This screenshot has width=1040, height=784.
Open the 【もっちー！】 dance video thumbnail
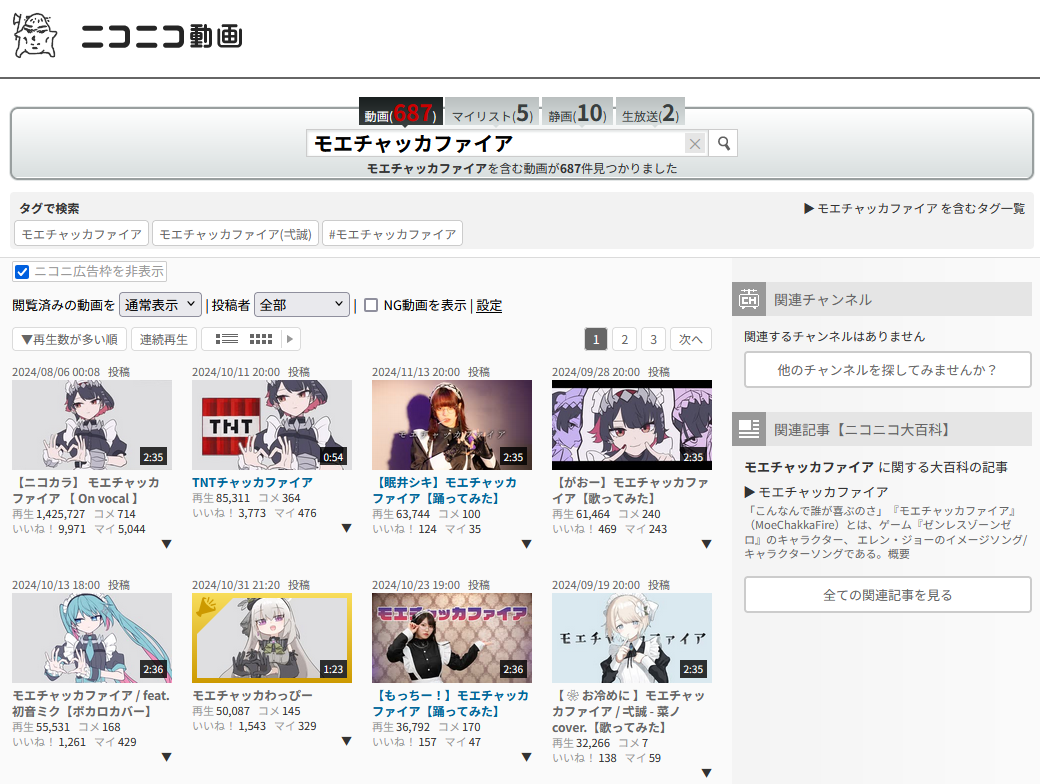452,637
